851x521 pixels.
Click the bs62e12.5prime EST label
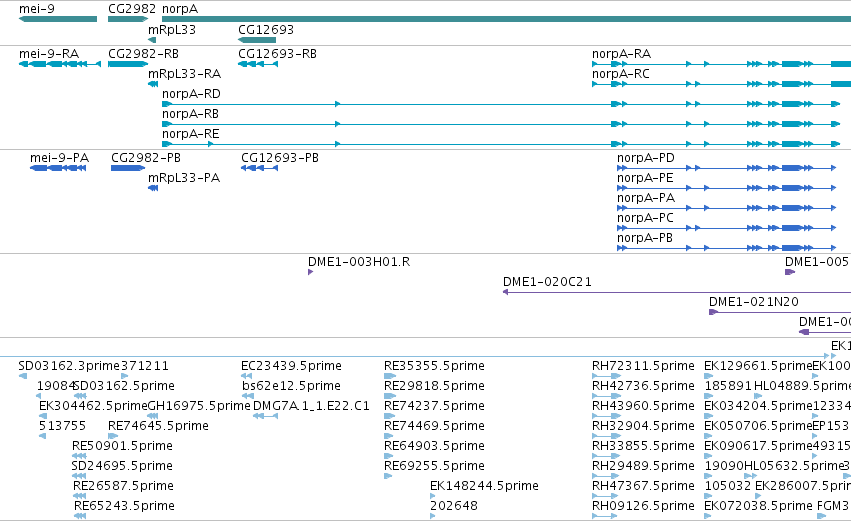[291, 386]
